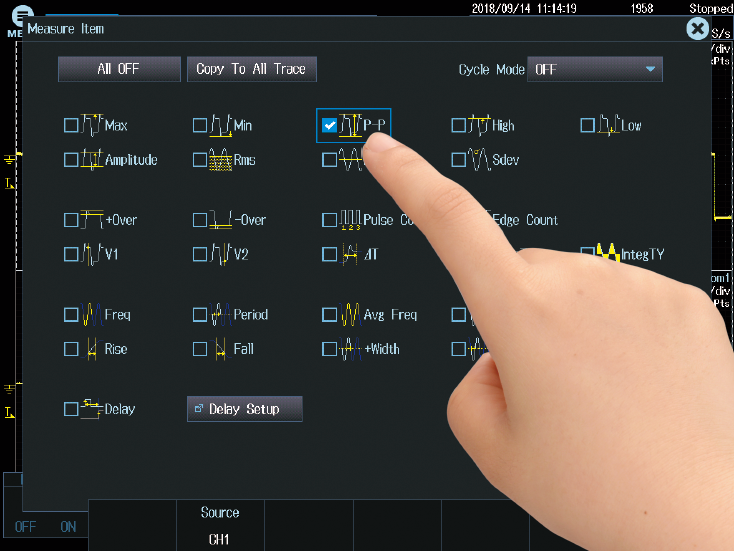Tick the Fall checkbox

[200, 349]
